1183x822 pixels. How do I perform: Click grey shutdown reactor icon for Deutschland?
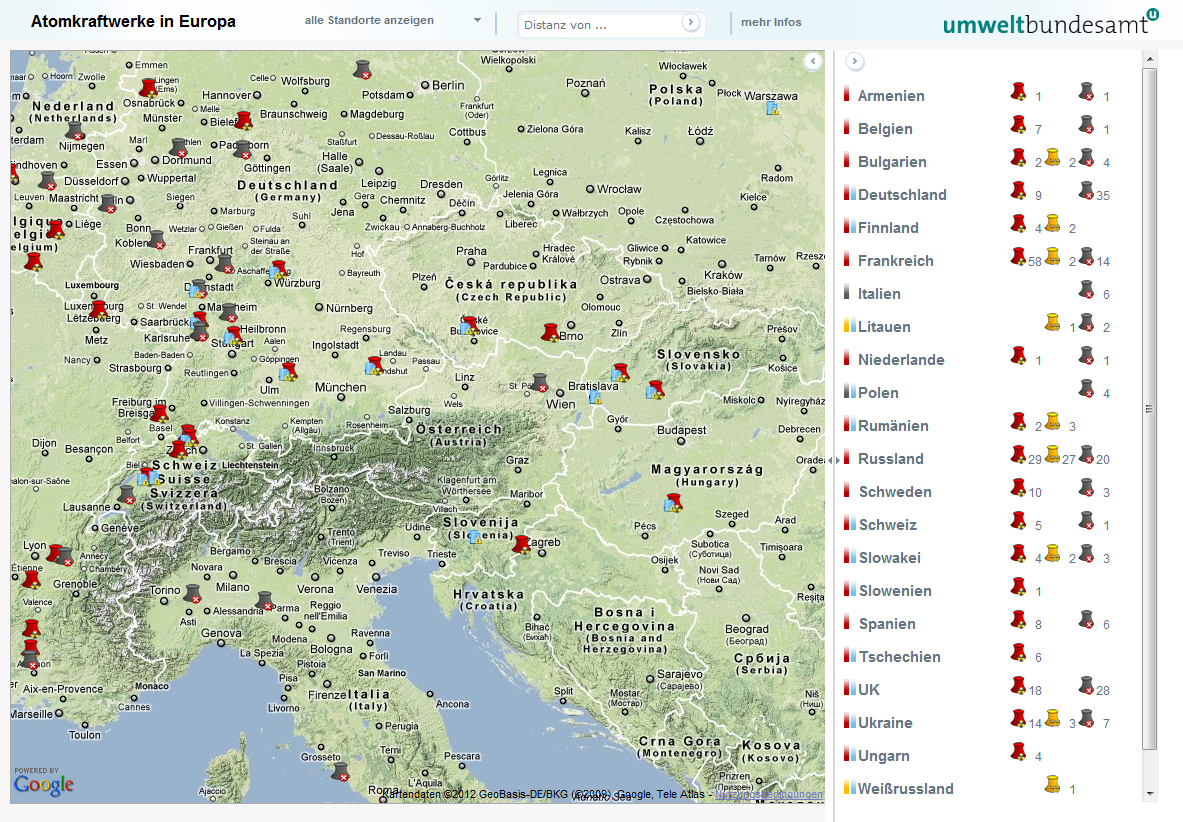[x=1086, y=191]
